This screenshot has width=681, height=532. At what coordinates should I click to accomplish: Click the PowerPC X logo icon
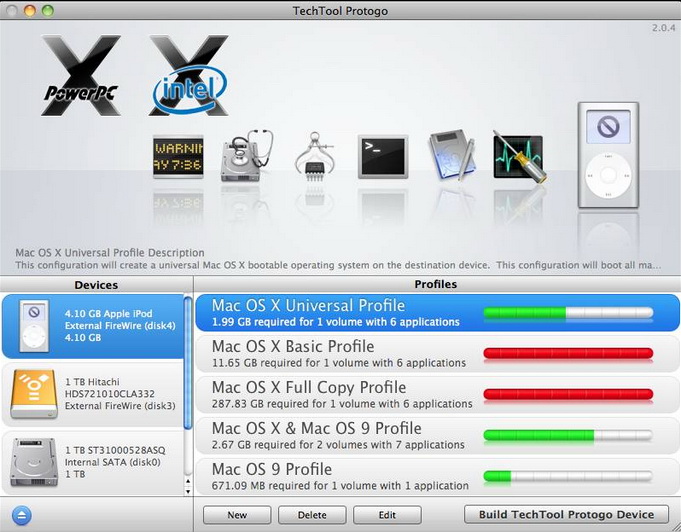(x=81, y=76)
